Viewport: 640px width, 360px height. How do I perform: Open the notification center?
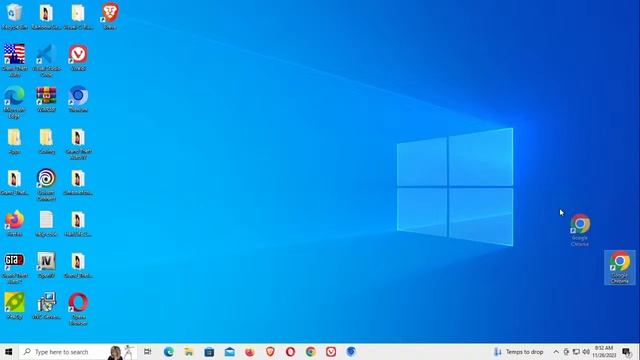(x=627, y=351)
